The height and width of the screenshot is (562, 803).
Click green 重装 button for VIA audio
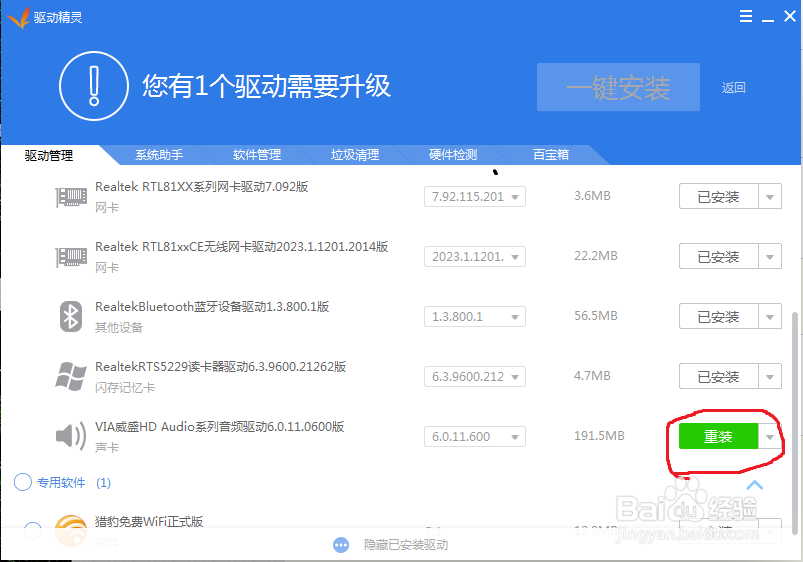[x=719, y=436]
